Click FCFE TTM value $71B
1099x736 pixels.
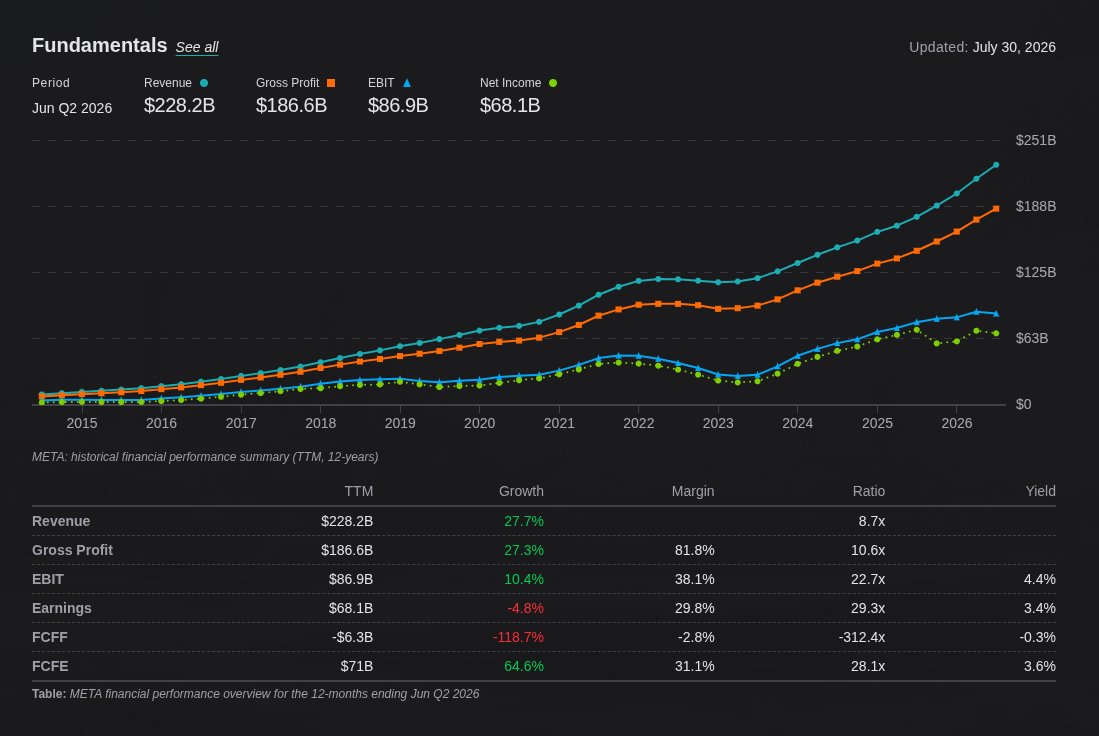pos(357,666)
